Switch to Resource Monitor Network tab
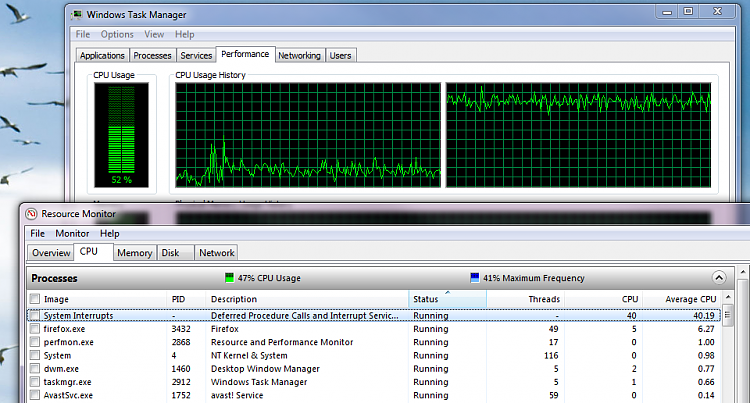Image resolution: width=750 pixels, height=403 pixels. (217, 253)
